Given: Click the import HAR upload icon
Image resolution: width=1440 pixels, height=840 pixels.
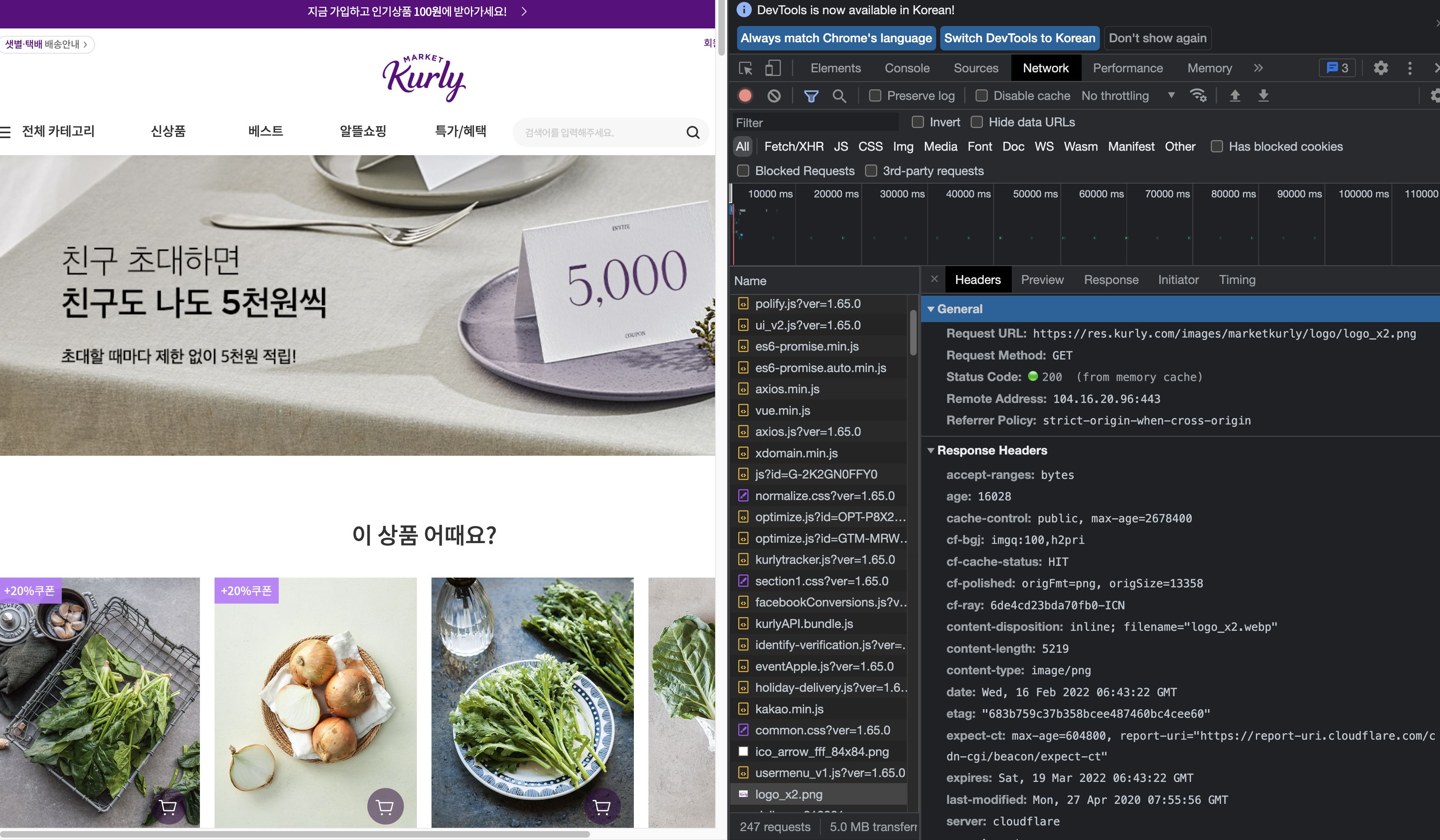Looking at the screenshot, I should (1235, 96).
